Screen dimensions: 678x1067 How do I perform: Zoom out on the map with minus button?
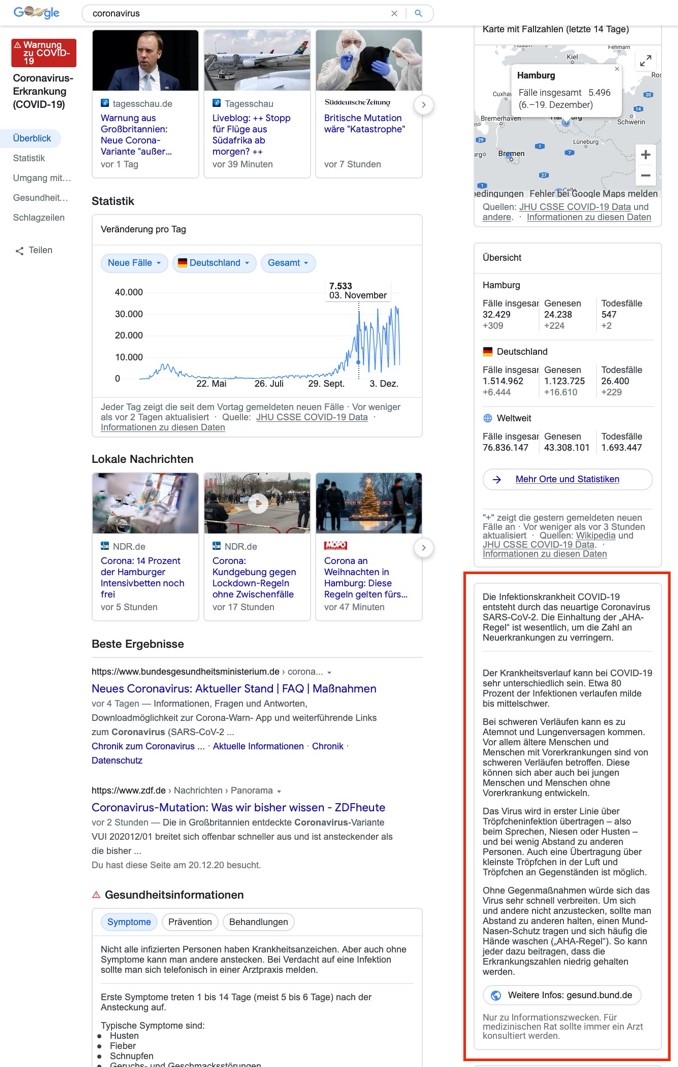[x=646, y=176]
